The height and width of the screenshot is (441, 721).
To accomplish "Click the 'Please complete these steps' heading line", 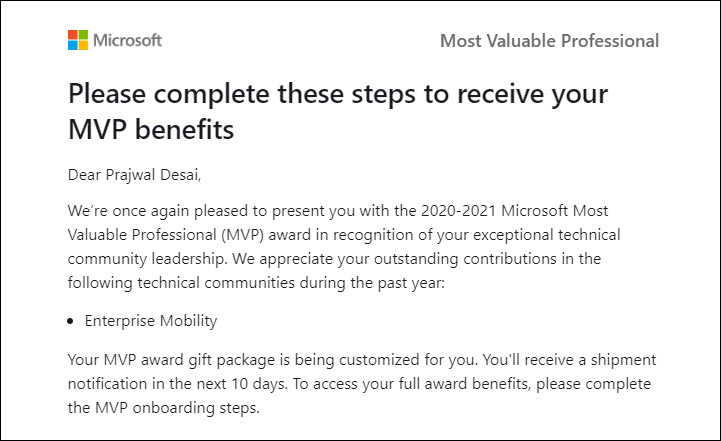I will 338,94.
